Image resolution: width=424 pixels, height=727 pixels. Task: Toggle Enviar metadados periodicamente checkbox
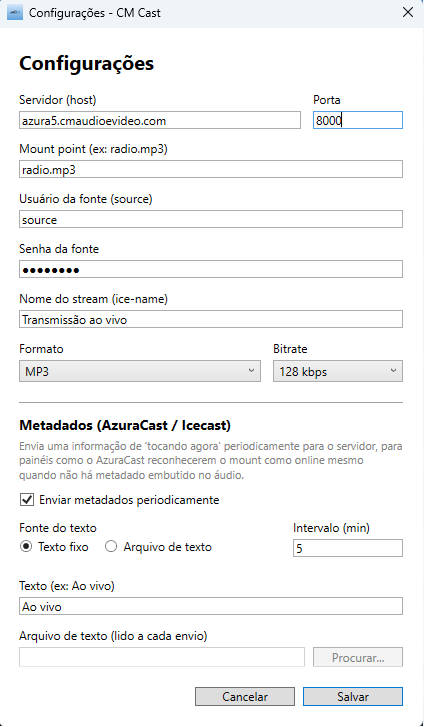click(x=27, y=500)
